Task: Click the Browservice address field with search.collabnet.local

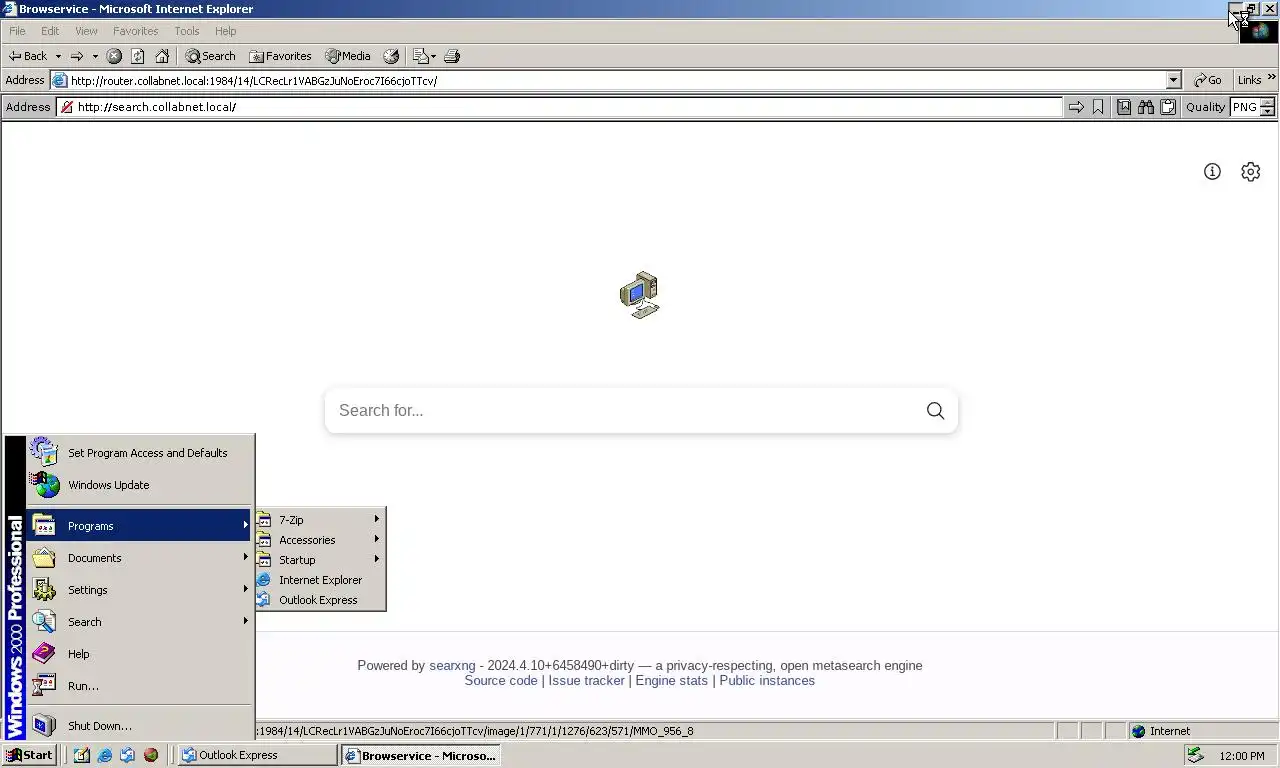Action: (560, 107)
